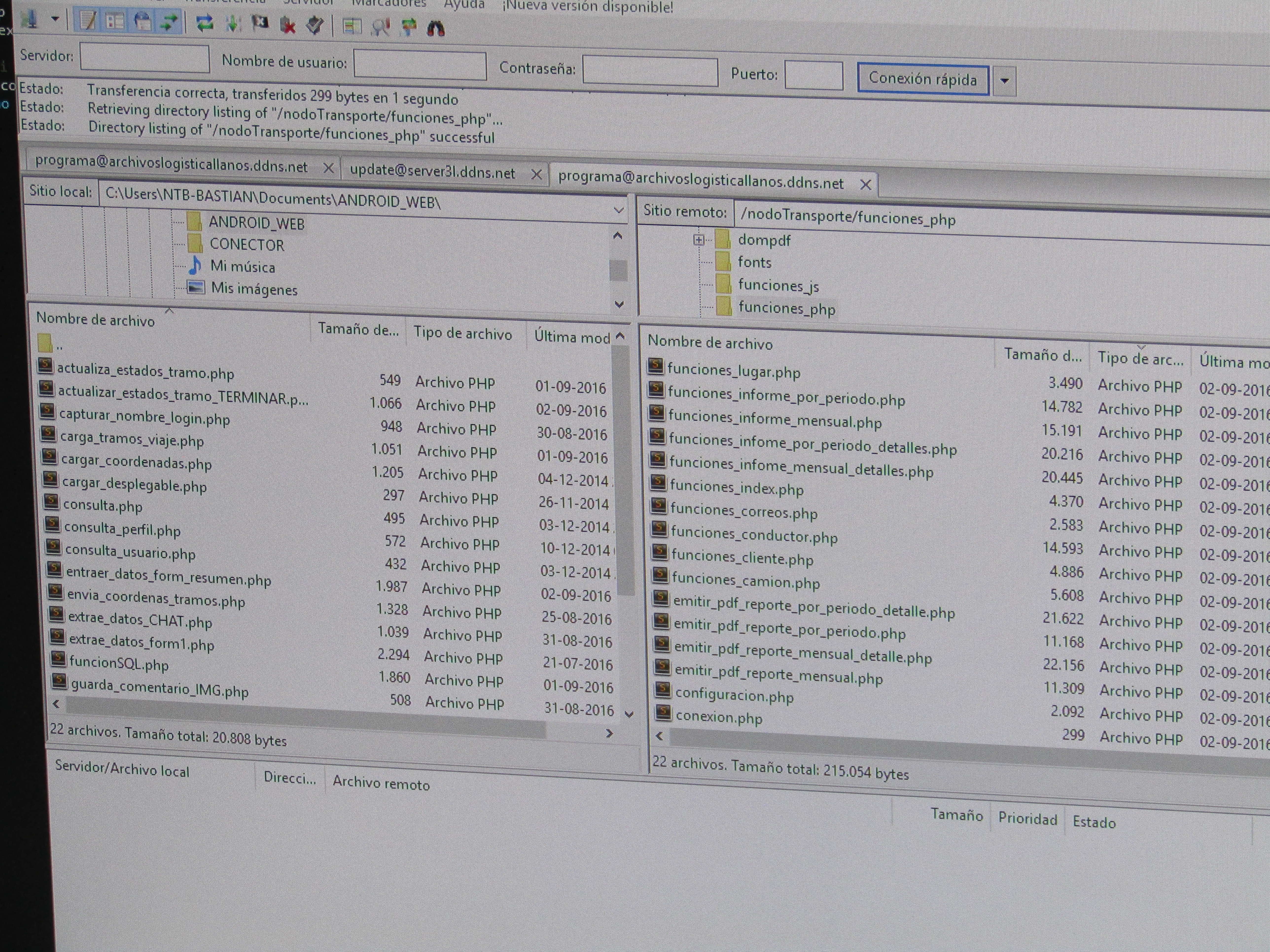The height and width of the screenshot is (952, 1270).
Task: Refresh the file and folder lists
Action: coord(204,23)
